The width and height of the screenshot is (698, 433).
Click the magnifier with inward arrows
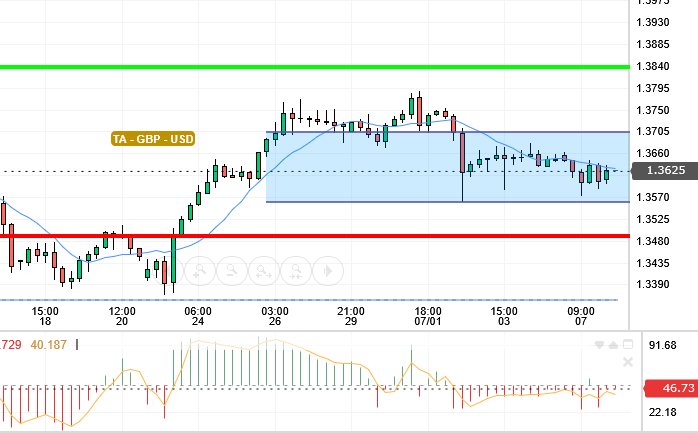click(x=296, y=271)
